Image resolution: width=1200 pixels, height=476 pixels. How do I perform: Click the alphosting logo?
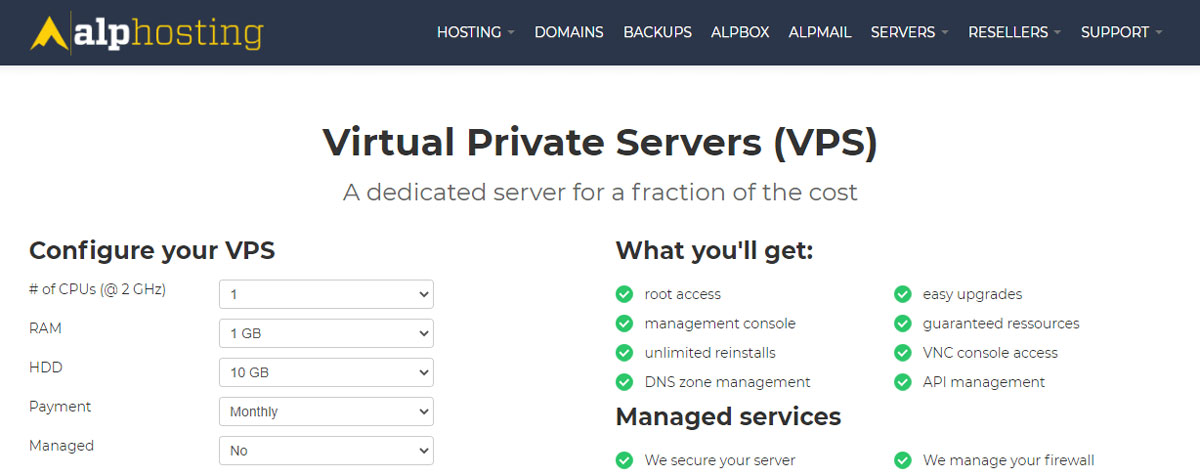pyautogui.click(x=146, y=32)
